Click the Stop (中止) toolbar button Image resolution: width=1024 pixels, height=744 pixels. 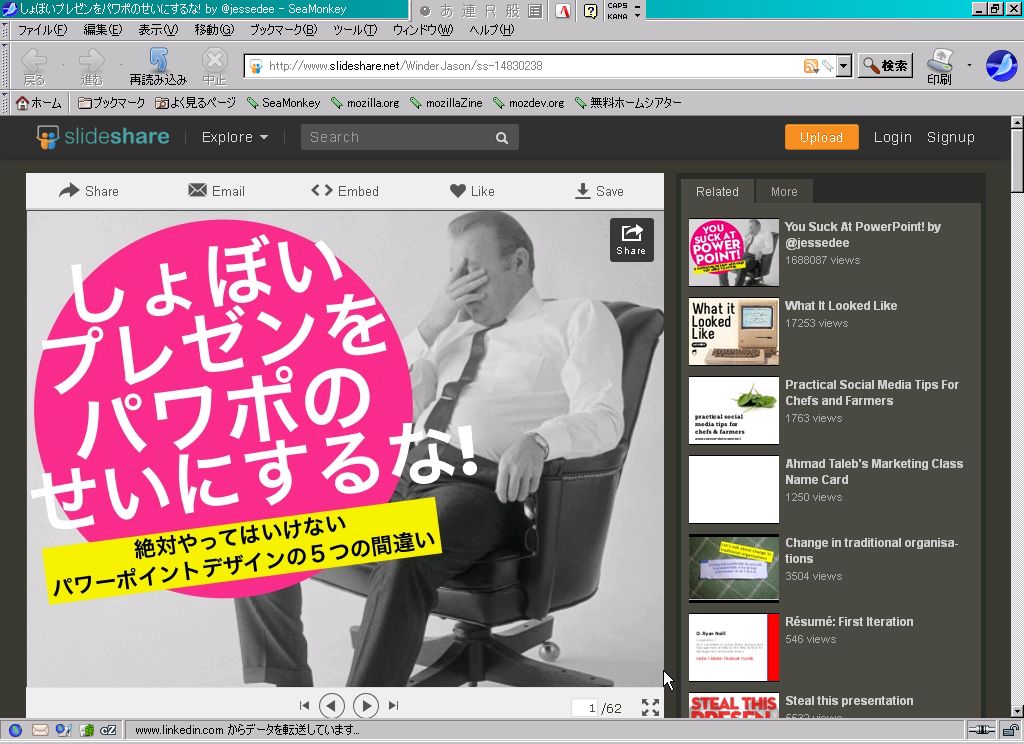point(214,67)
